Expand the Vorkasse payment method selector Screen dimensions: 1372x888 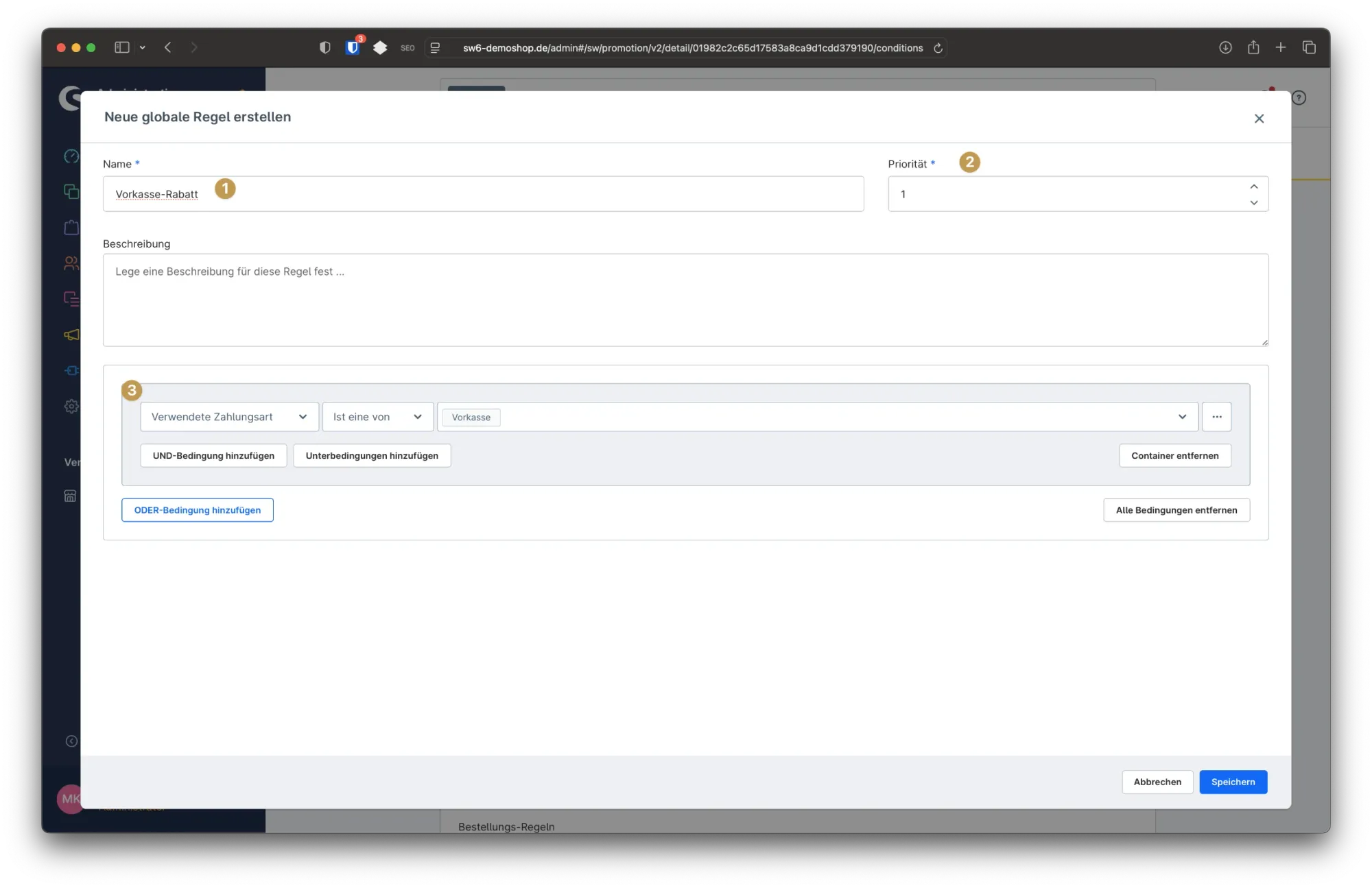pos(1182,417)
